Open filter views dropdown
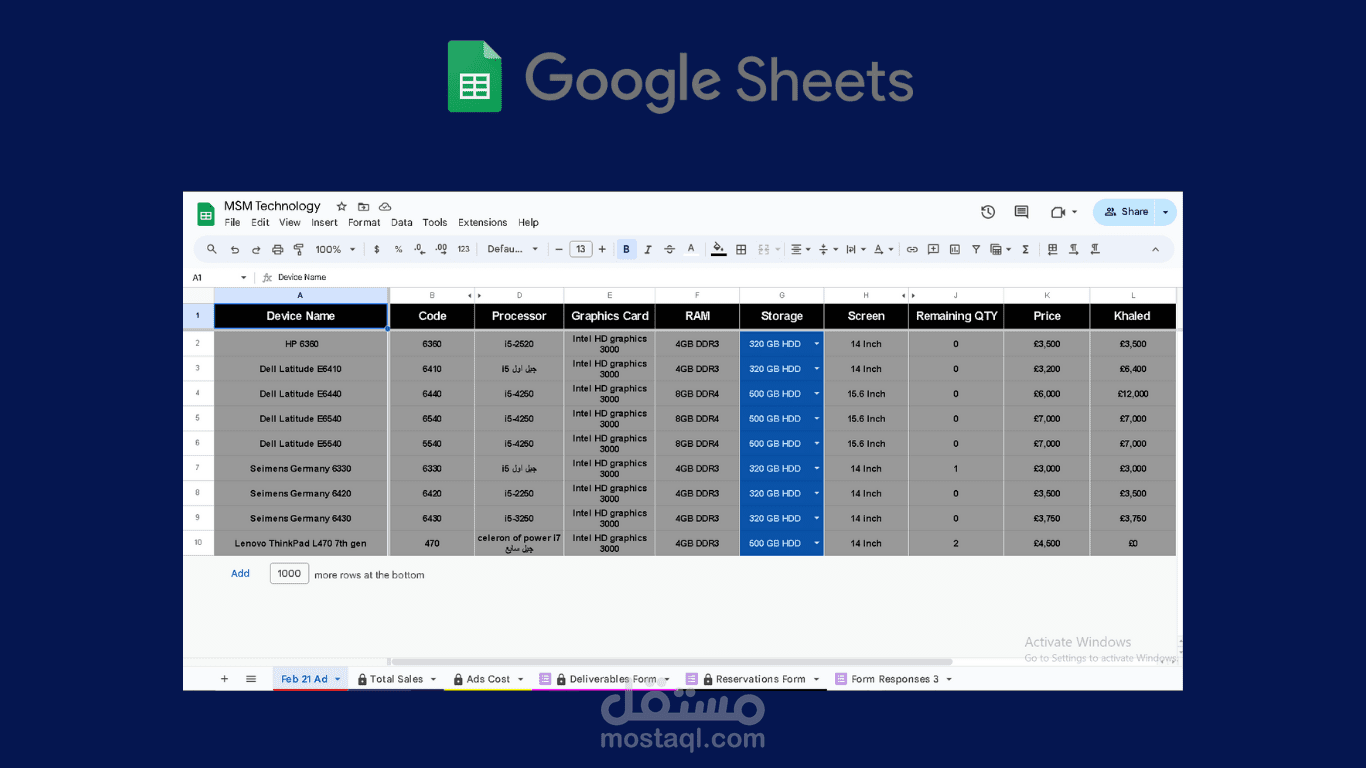Screen dimensions: 1366x768 tap(1001, 250)
